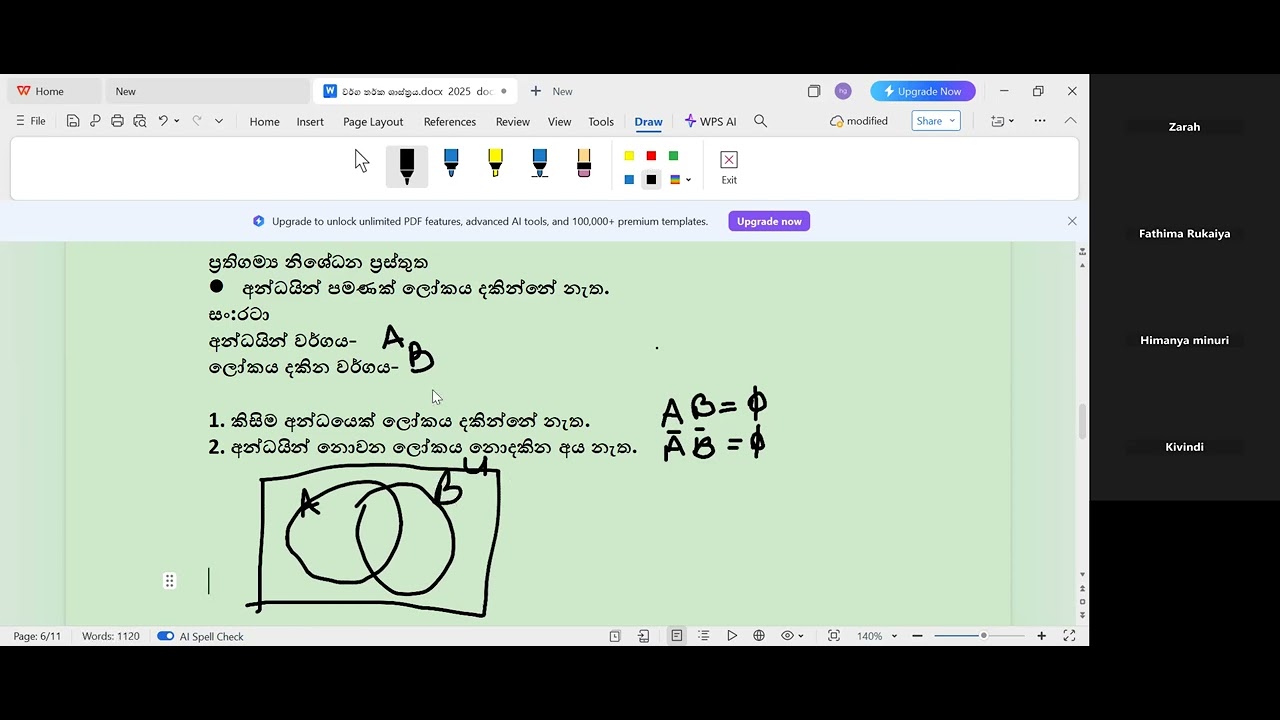This screenshot has width=1280, height=720.
Task: Click the Words: 1120 counter
Action: pos(111,636)
